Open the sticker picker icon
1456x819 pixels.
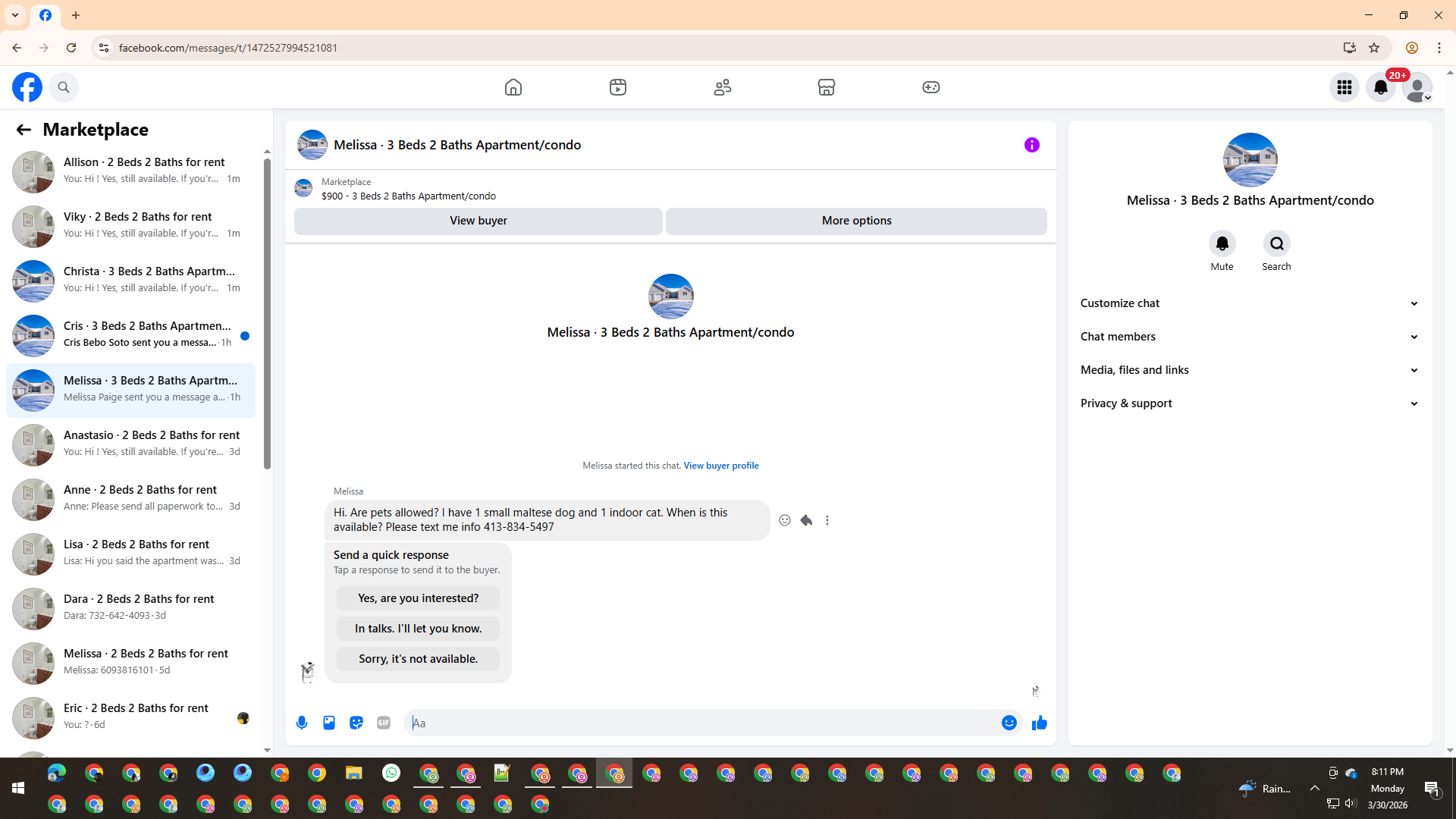(356, 723)
